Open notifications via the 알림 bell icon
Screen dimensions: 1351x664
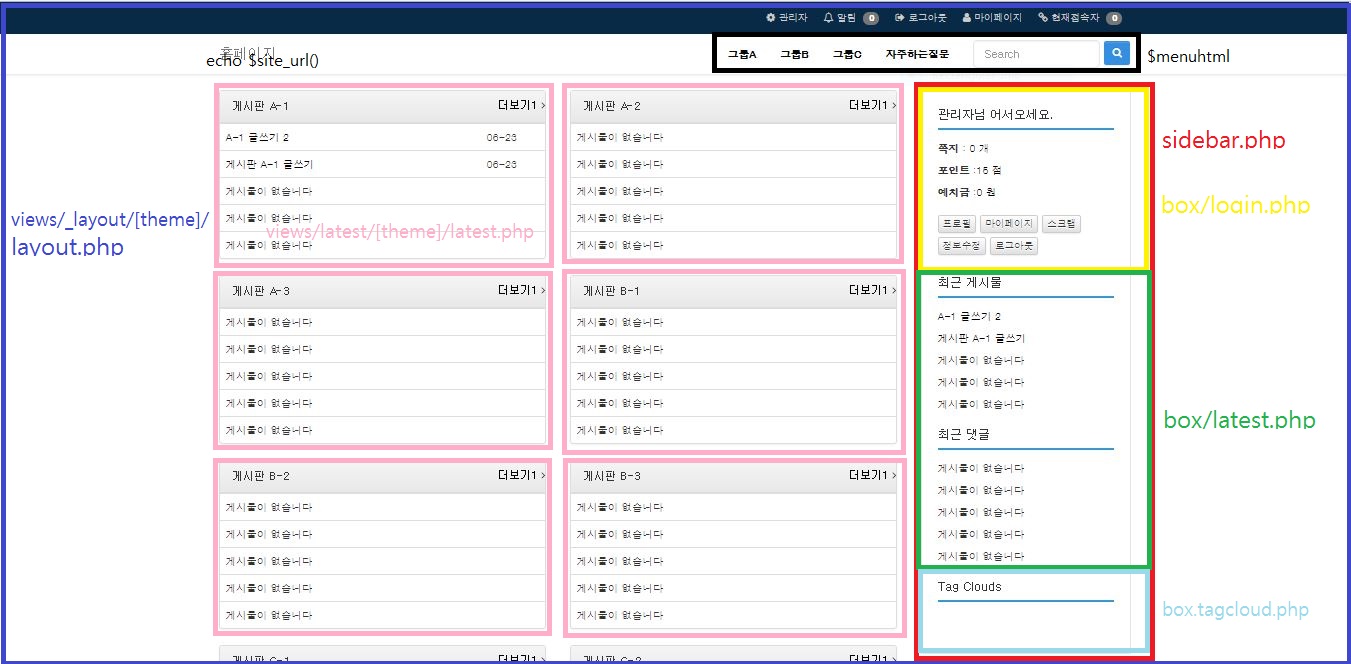[828, 18]
